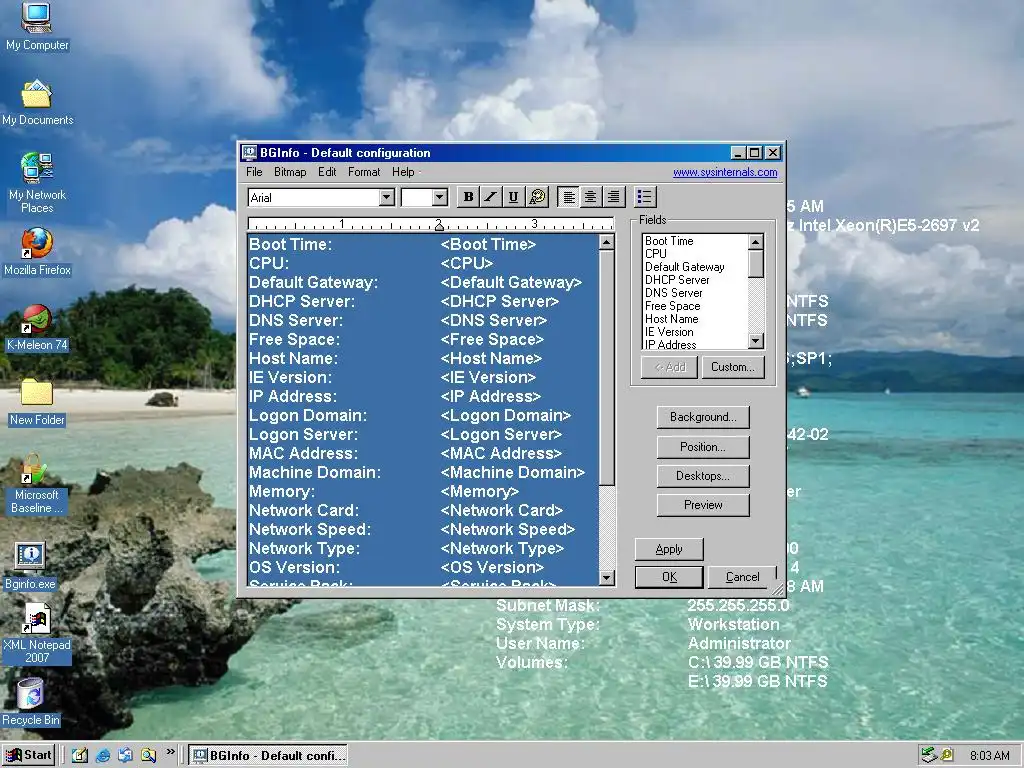This screenshot has height=768, width=1024.
Task: Click the taskbar clock 8:03 AM
Action: coord(989,756)
